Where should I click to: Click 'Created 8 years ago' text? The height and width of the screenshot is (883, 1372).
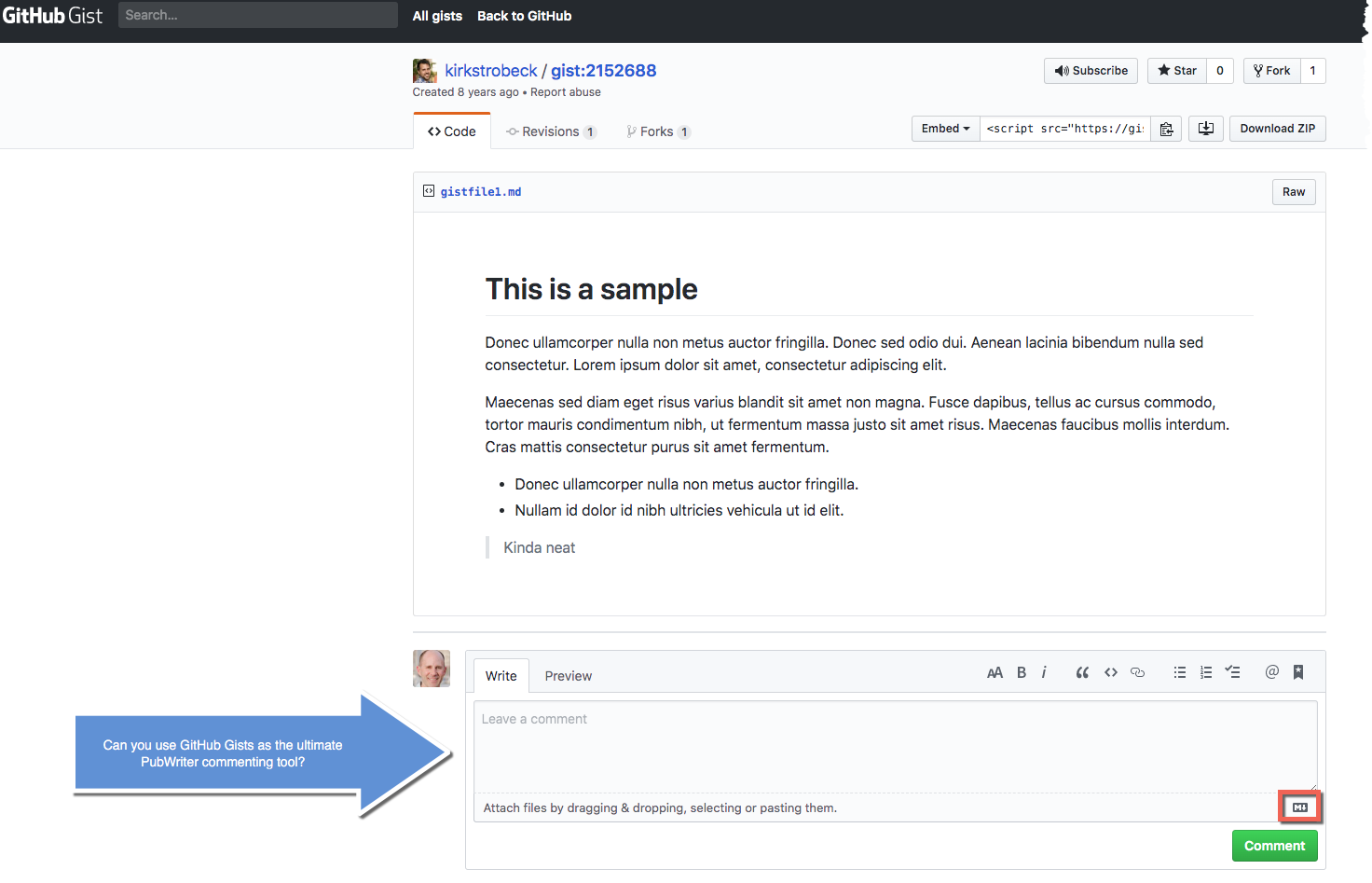(x=466, y=92)
